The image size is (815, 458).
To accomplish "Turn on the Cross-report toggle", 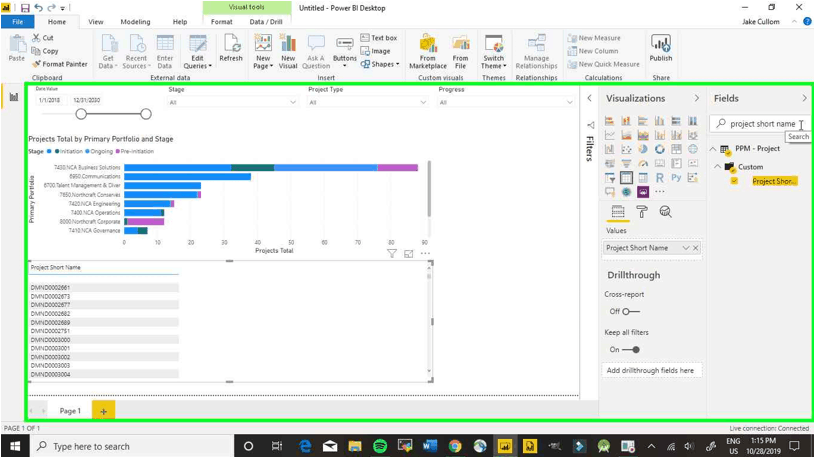I will [x=631, y=311].
